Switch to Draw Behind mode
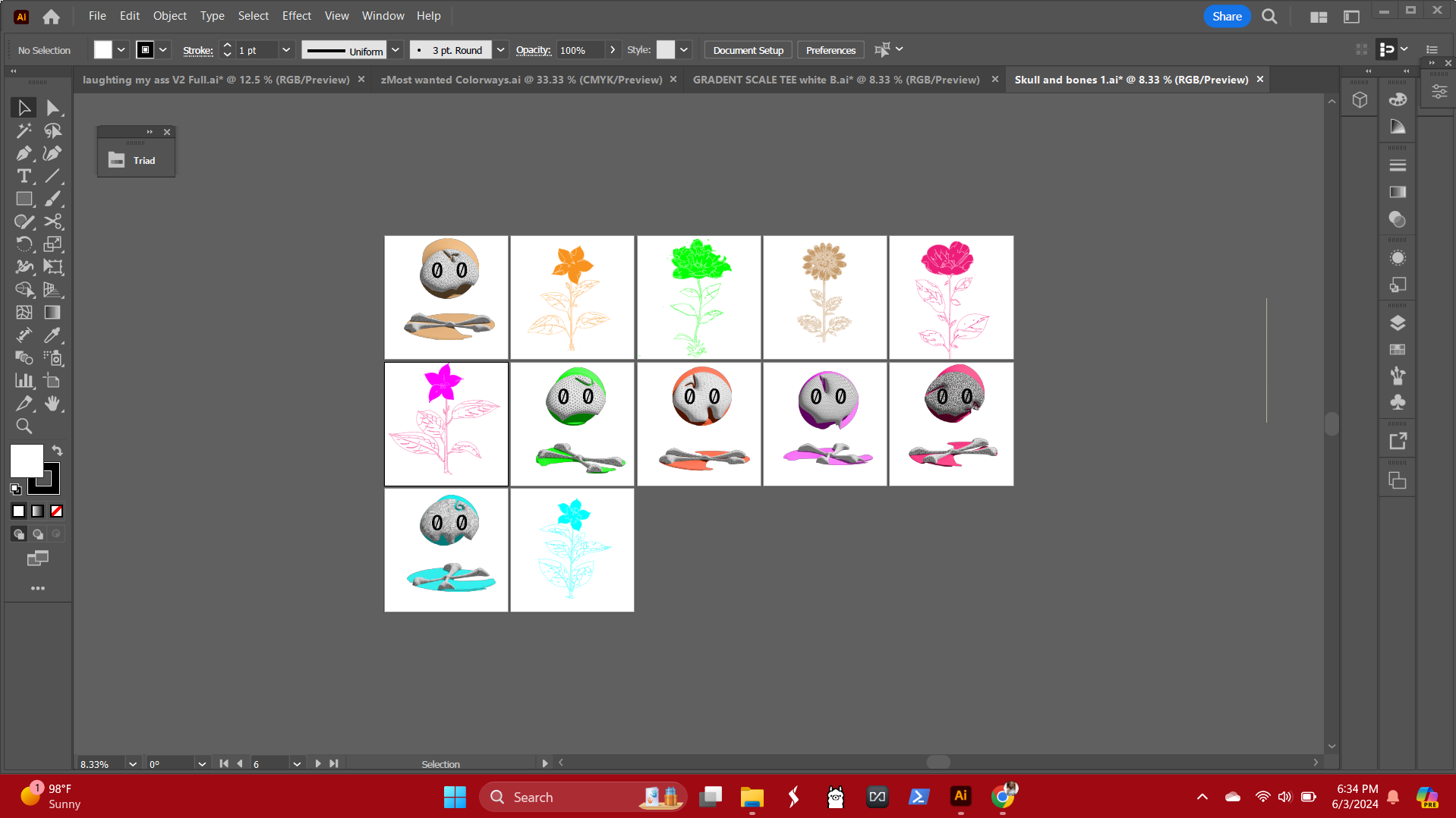Image resolution: width=1456 pixels, height=818 pixels. pyautogui.click(x=38, y=534)
